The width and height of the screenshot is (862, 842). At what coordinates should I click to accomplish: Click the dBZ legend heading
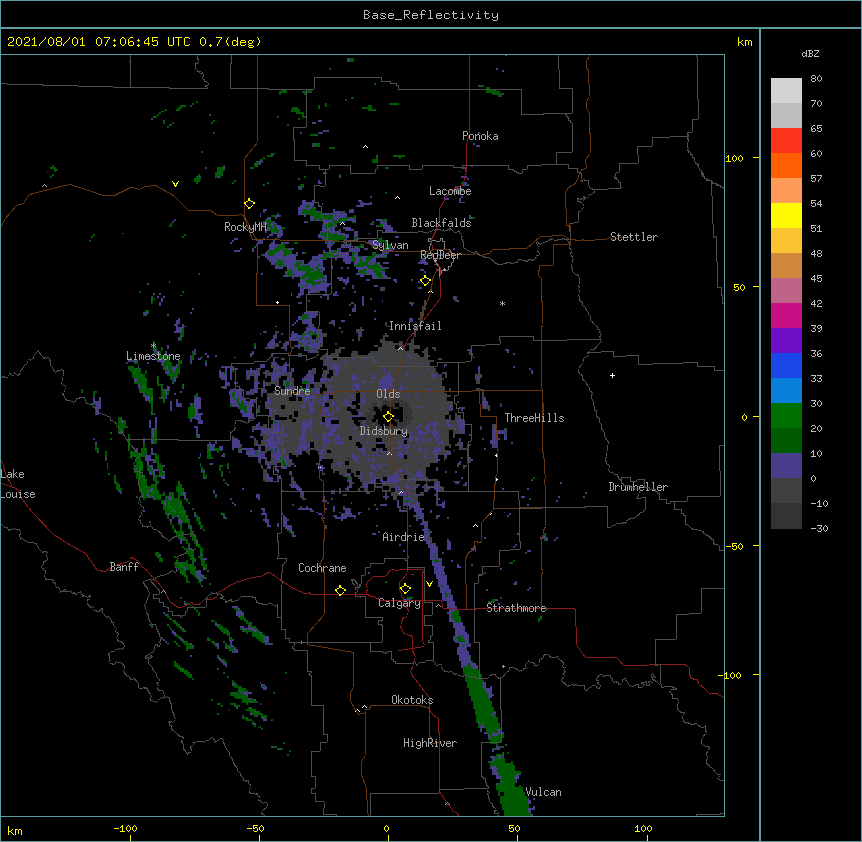tap(810, 53)
